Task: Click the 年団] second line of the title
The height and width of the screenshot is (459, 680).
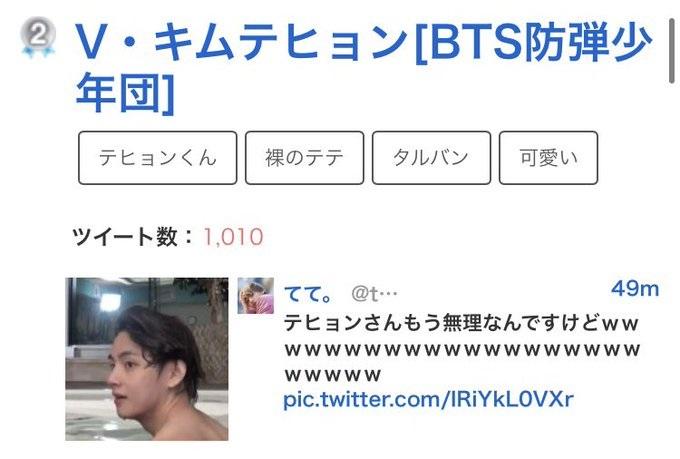Action: [x=125, y=92]
